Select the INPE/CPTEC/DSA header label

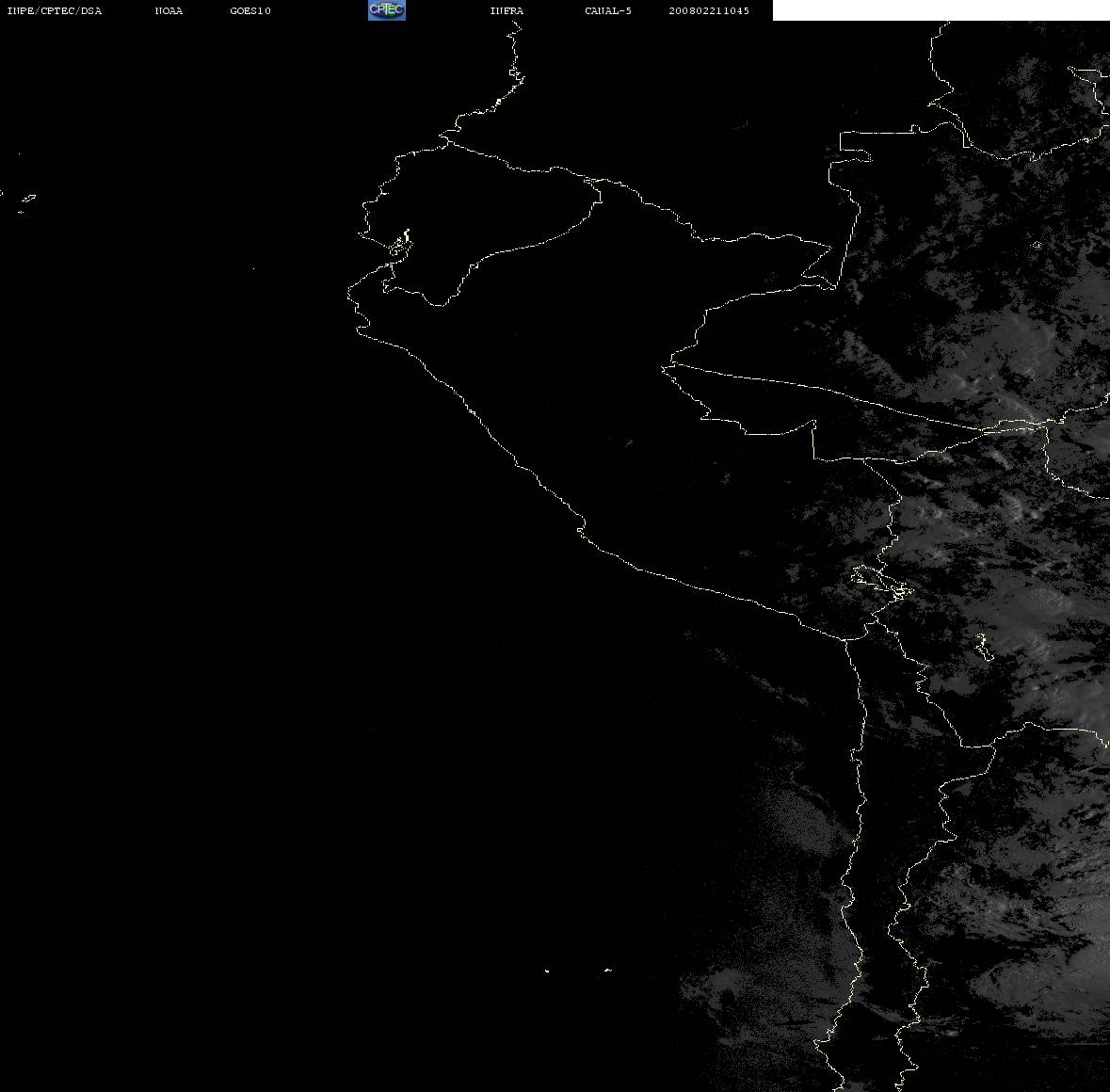tap(54, 10)
